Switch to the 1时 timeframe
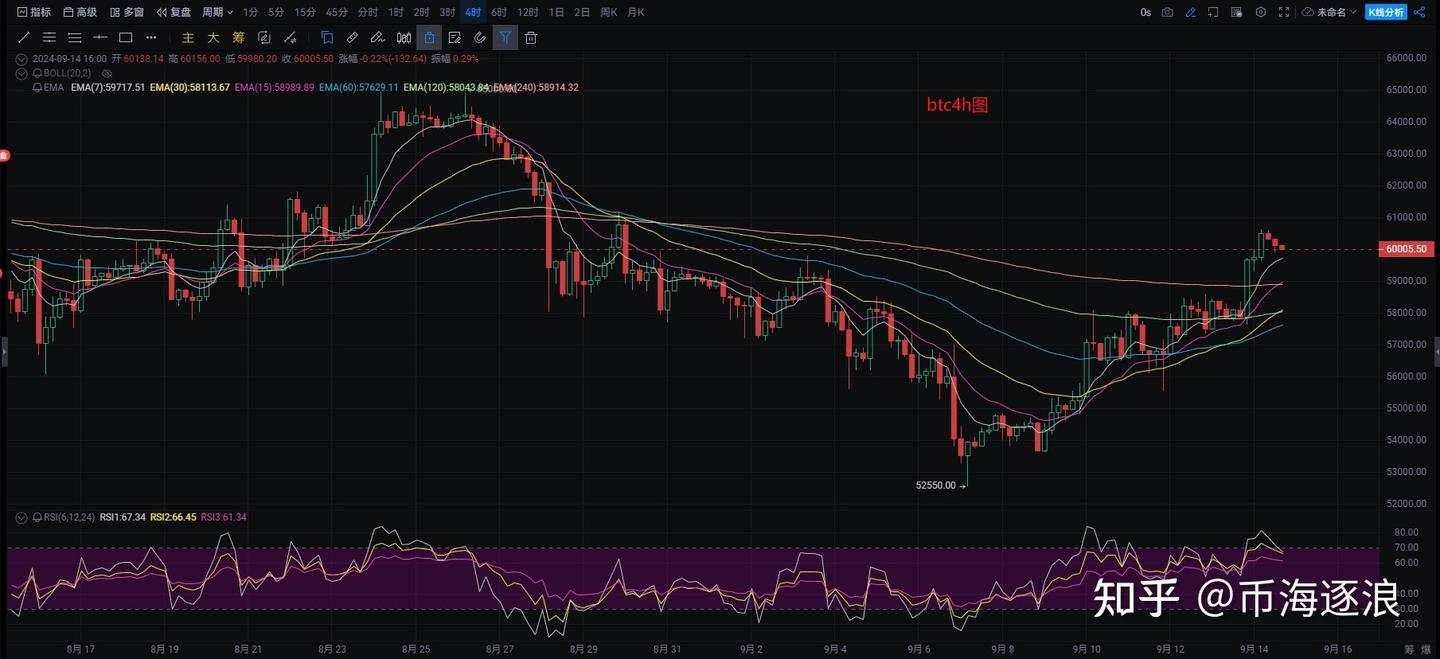Viewport: 1440px width, 659px height. point(396,12)
